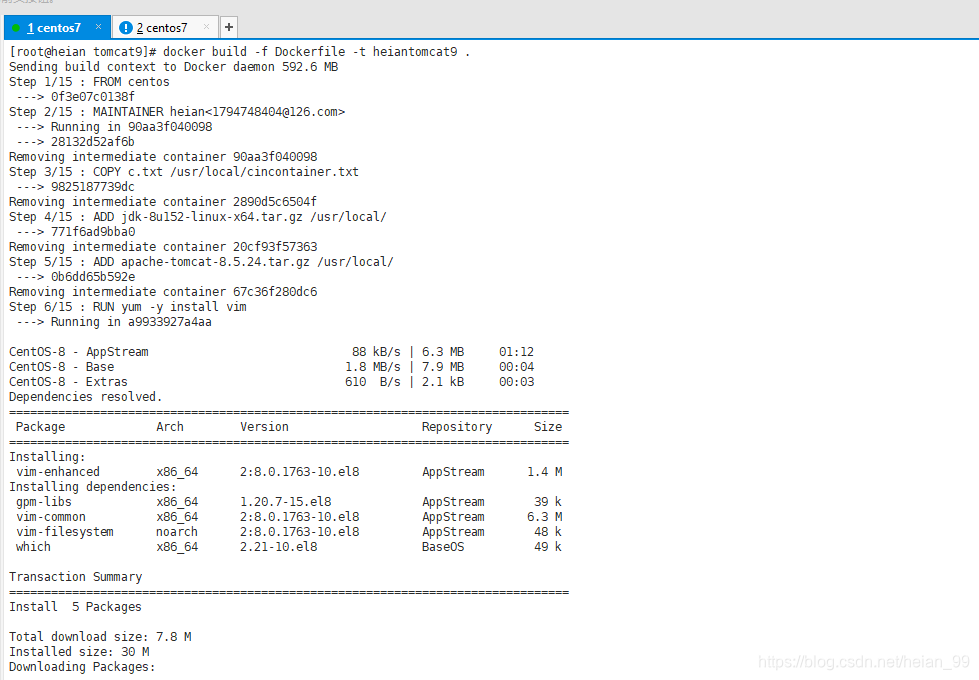Click 'Removing intermediate container 2890d5c6504f' line
This screenshot has height=680, width=979.
(x=163, y=202)
